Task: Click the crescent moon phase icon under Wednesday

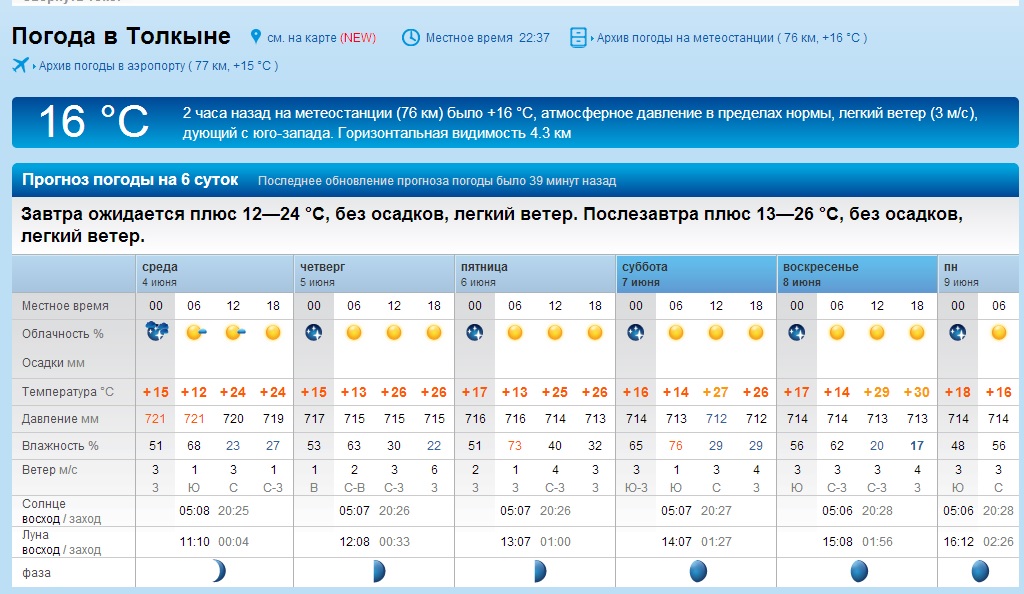Action: tap(218, 571)
